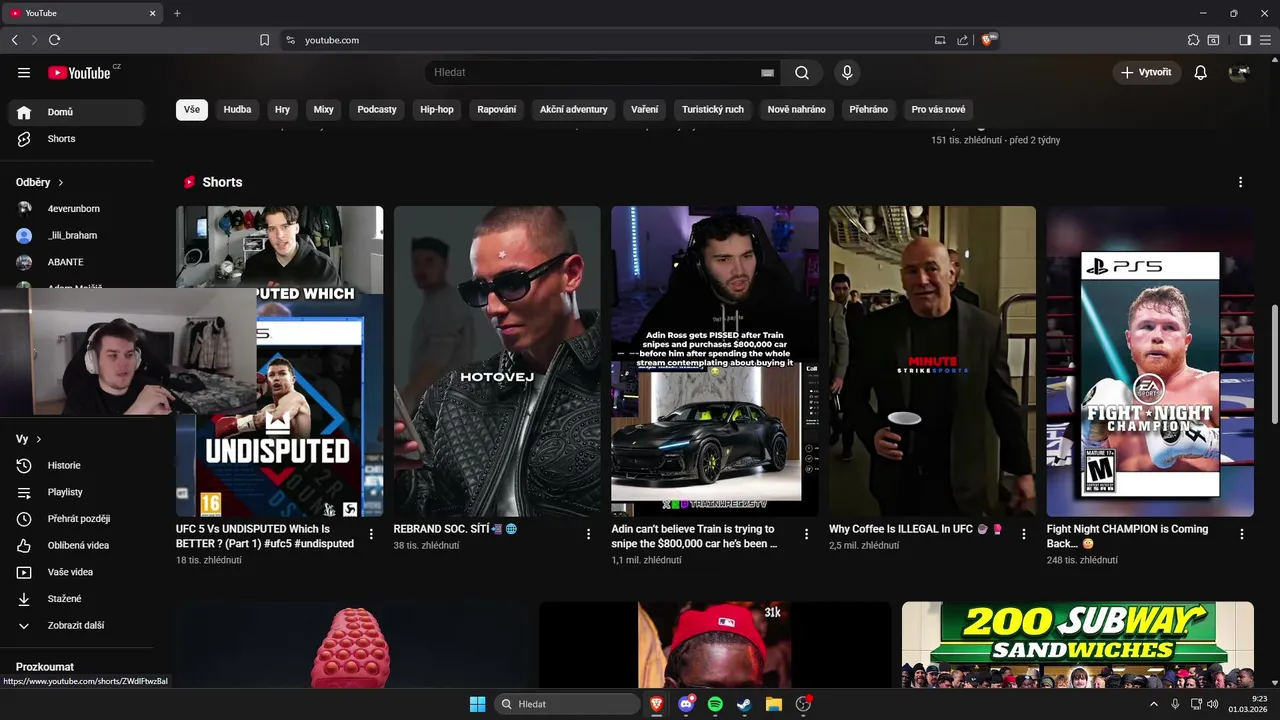Open Shorts in the sidebar
Image resolution: width=1280 pixels, height=720 pixels.
(x=77, y=139)
